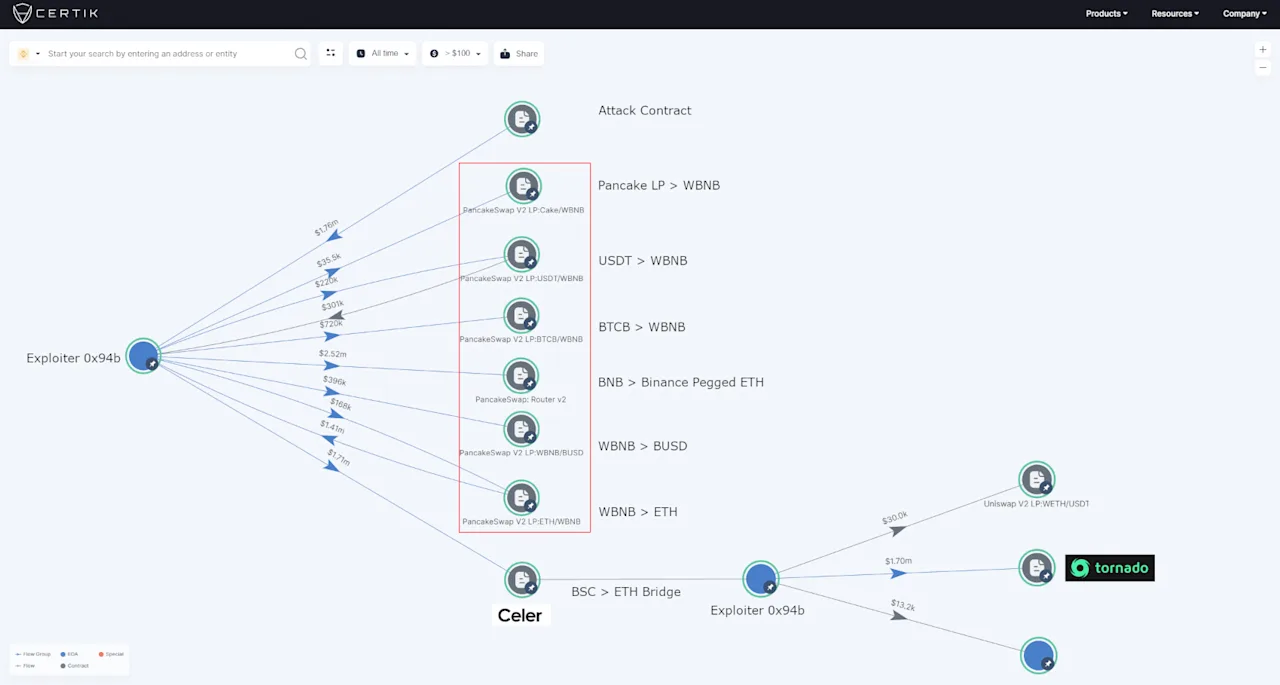Click the Special legend entry
1280x685 pixels.
click(111, 654)
